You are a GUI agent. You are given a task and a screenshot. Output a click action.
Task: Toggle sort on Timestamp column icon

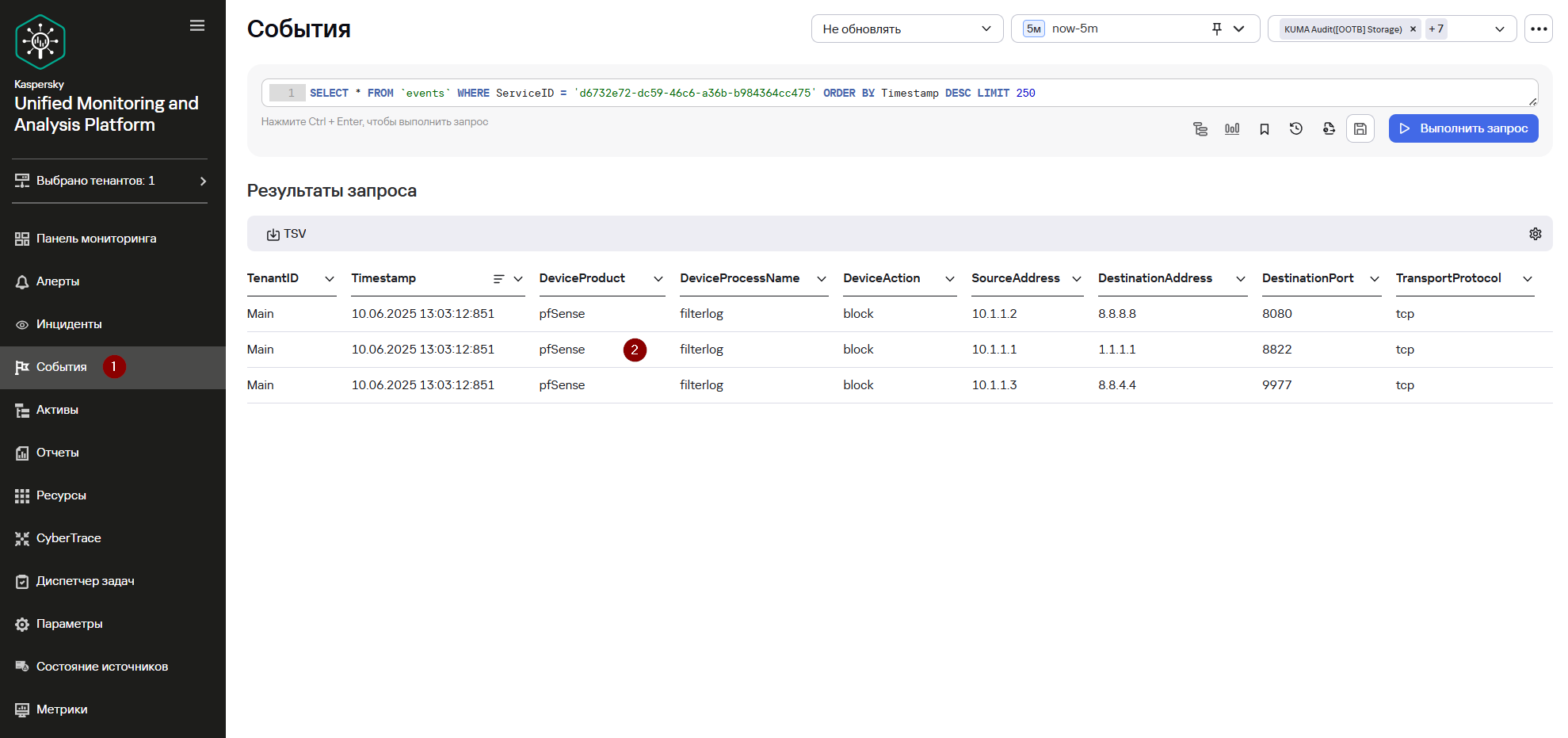coord(498,279)
